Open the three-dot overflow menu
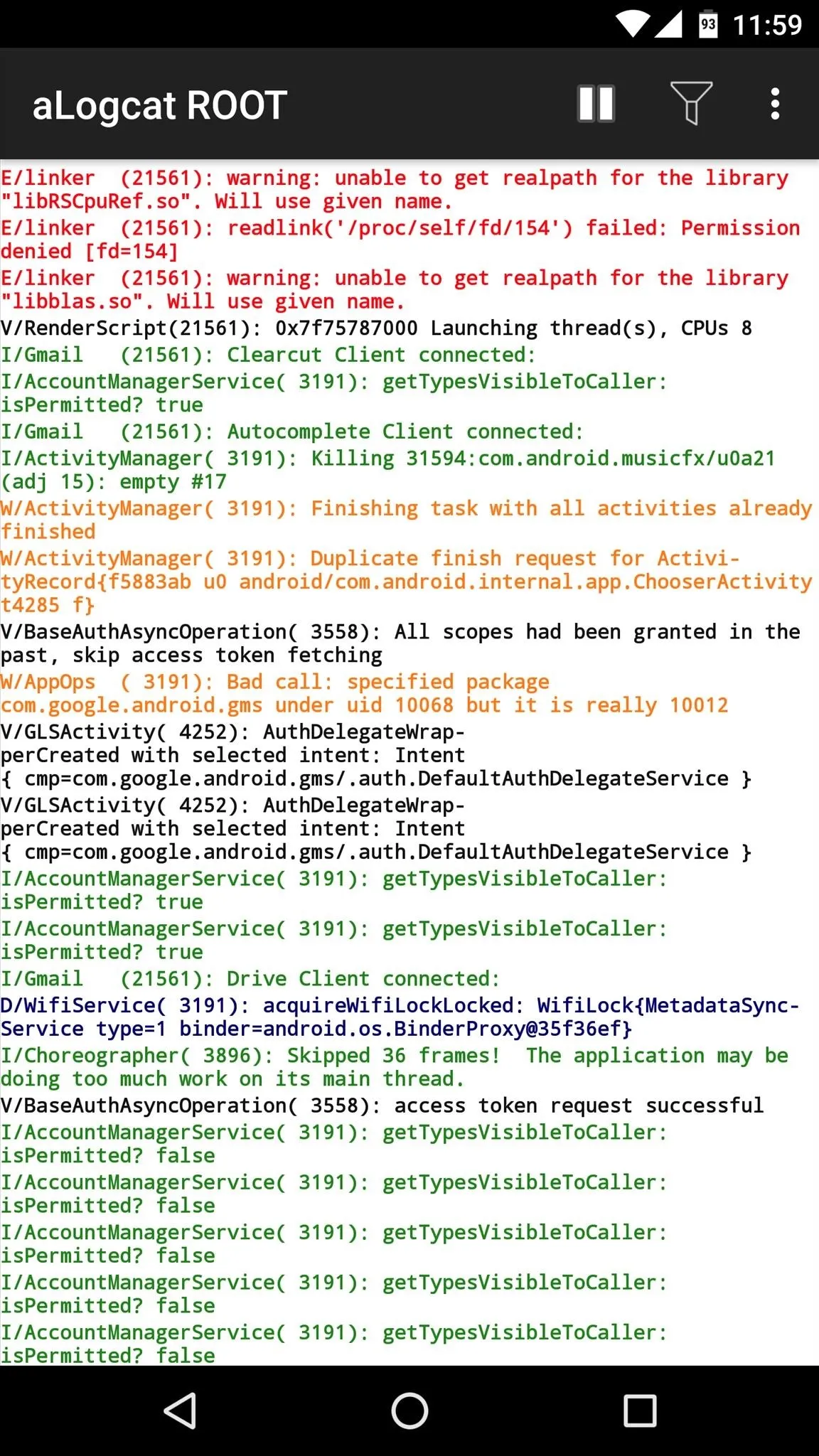The height and width of the screenshot is (1456, 819). 775,104
